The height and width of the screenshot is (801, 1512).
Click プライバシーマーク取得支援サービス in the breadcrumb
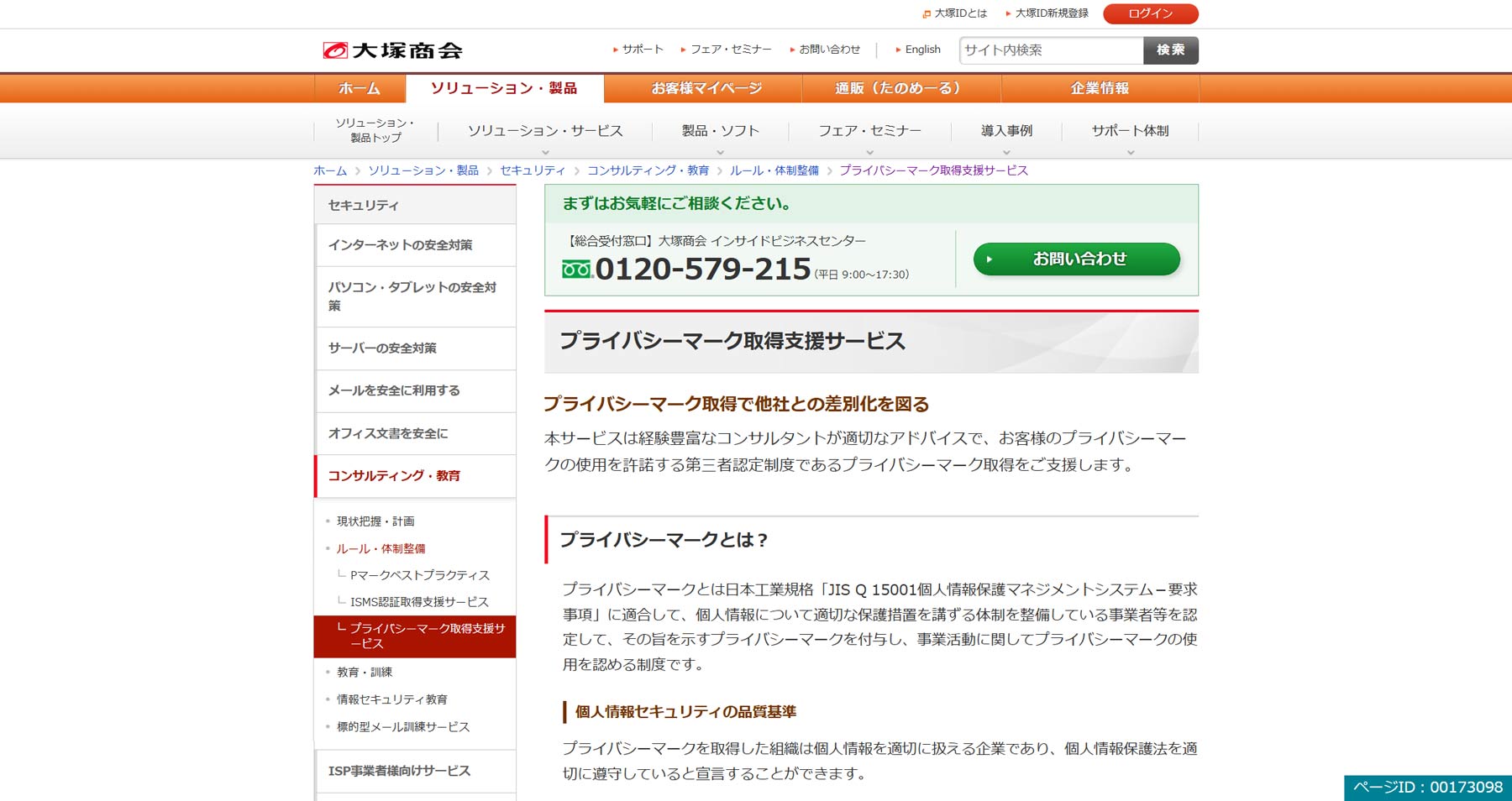(933, 170)
